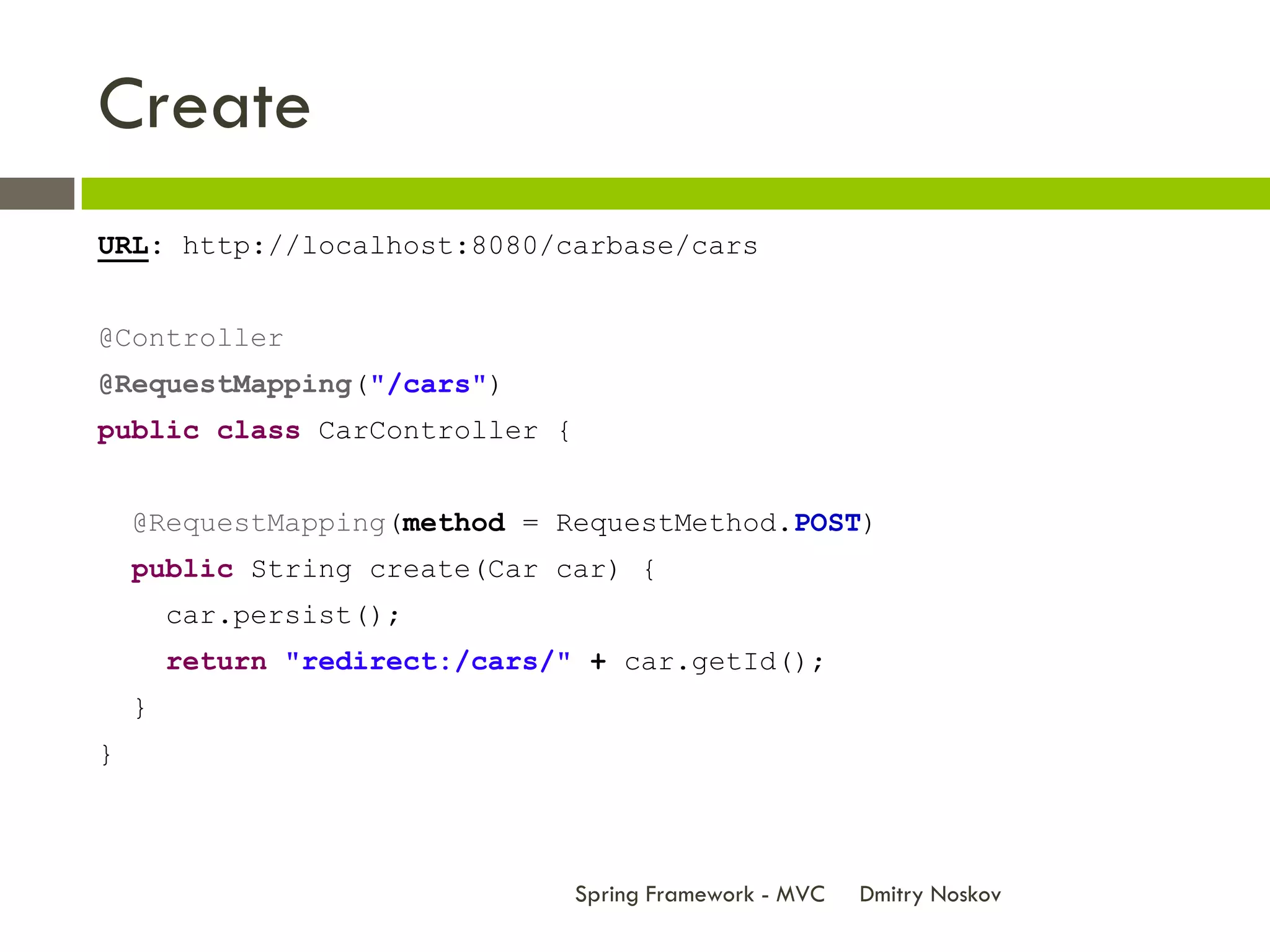This screenshot has height=952, width=1270.
Task: Click the "return" keyword
Action: click(x=216, y=662)
